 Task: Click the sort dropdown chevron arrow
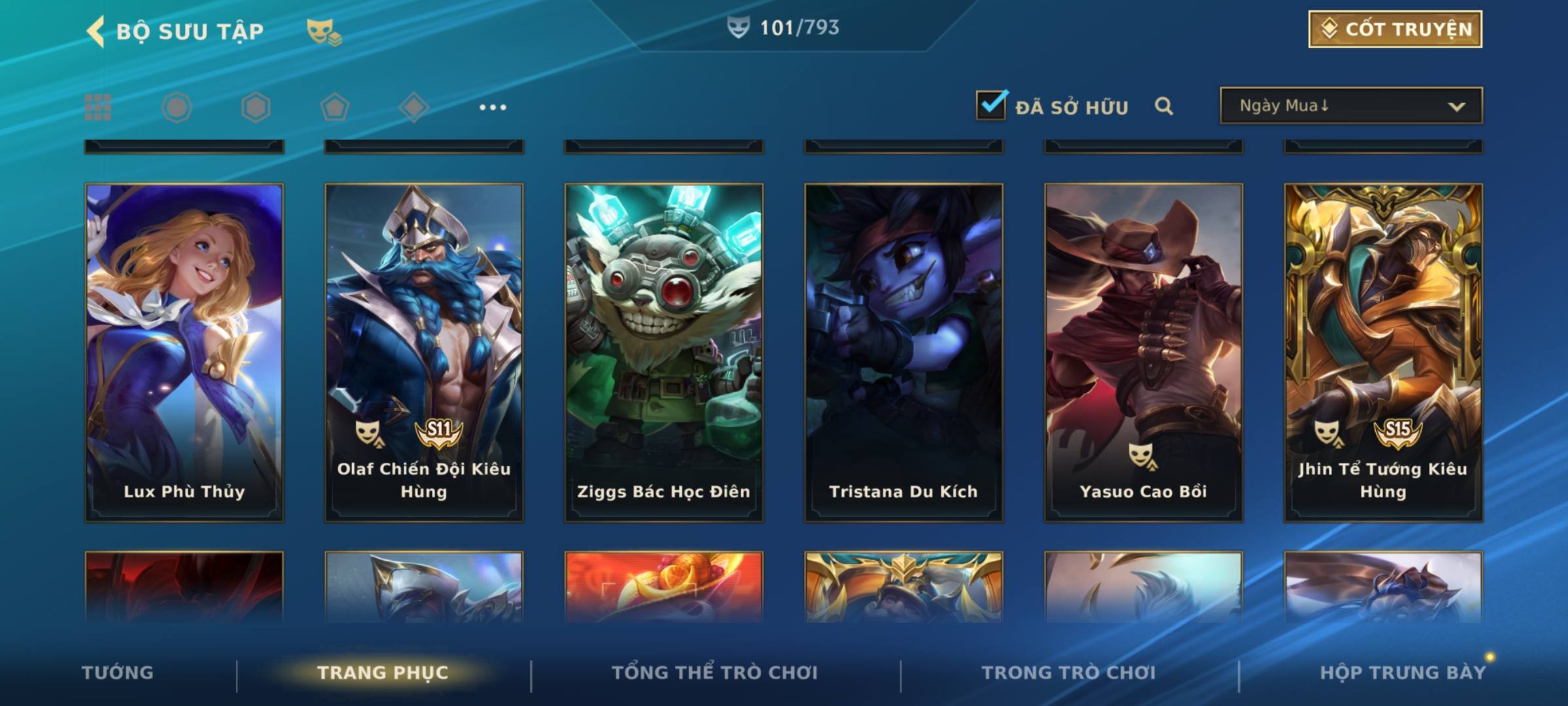1456,107
